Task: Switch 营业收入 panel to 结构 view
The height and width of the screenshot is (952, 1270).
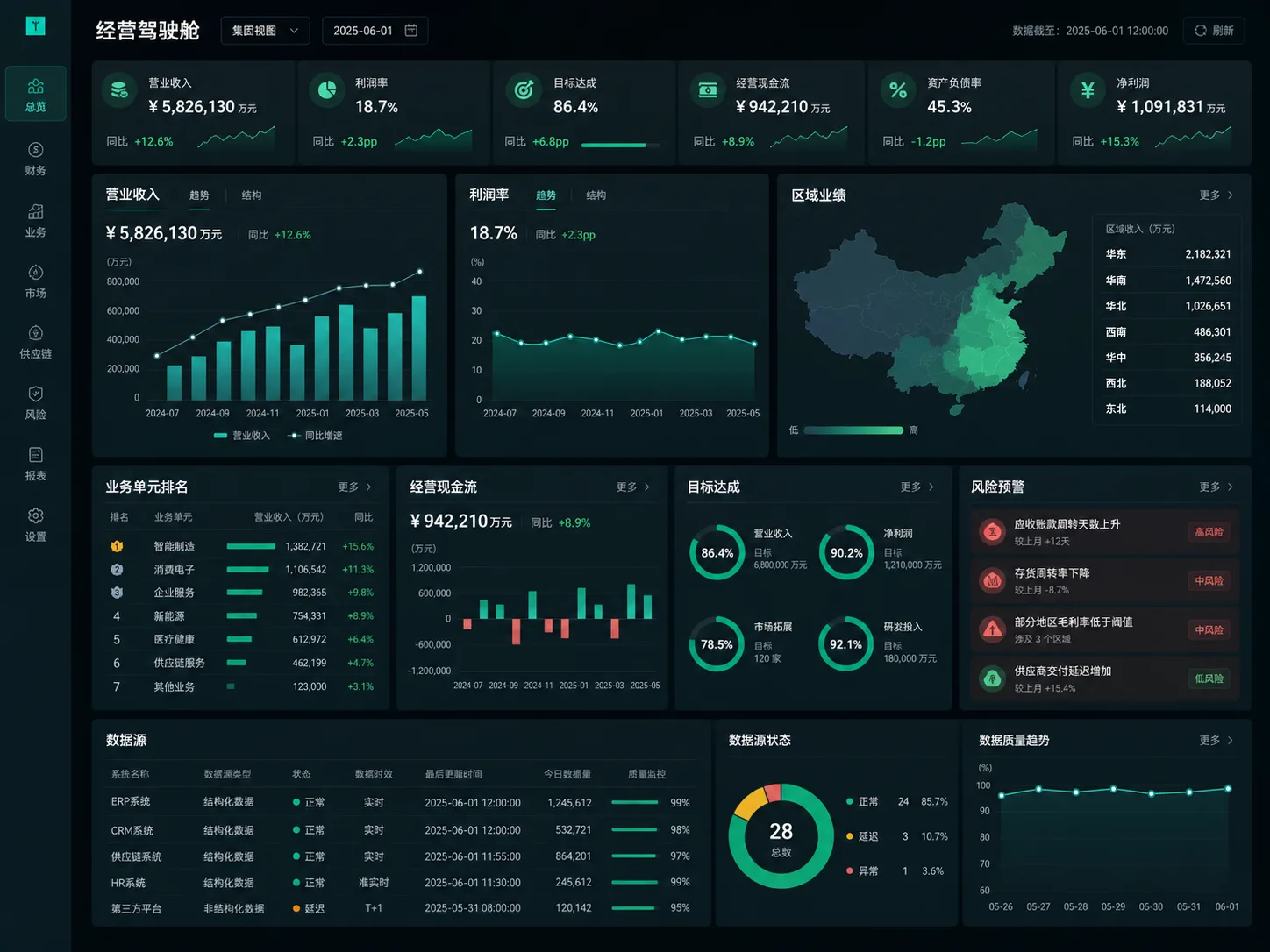Action: click(x=252, y=195)
